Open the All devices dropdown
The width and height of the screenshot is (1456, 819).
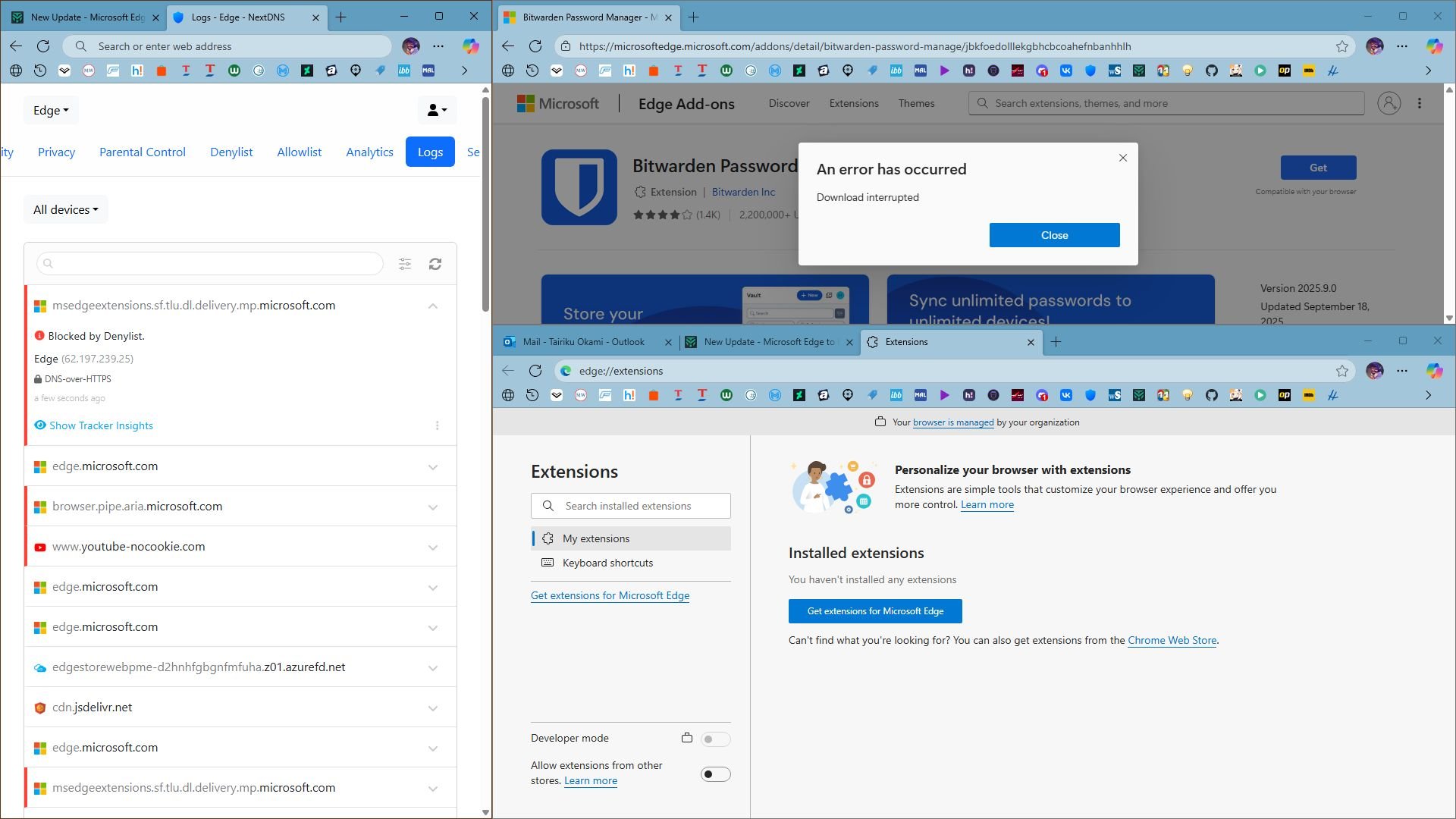click(66, 210)
